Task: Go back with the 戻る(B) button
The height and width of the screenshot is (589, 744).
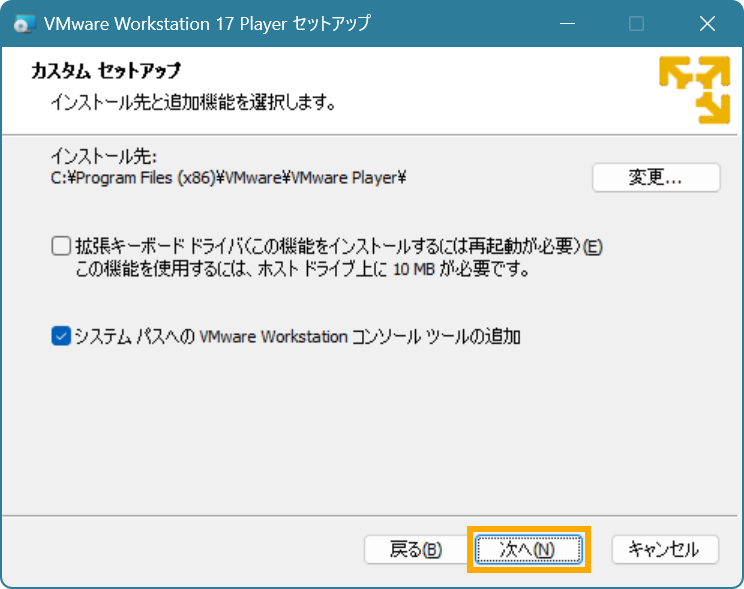Action: tap(416, 550)
